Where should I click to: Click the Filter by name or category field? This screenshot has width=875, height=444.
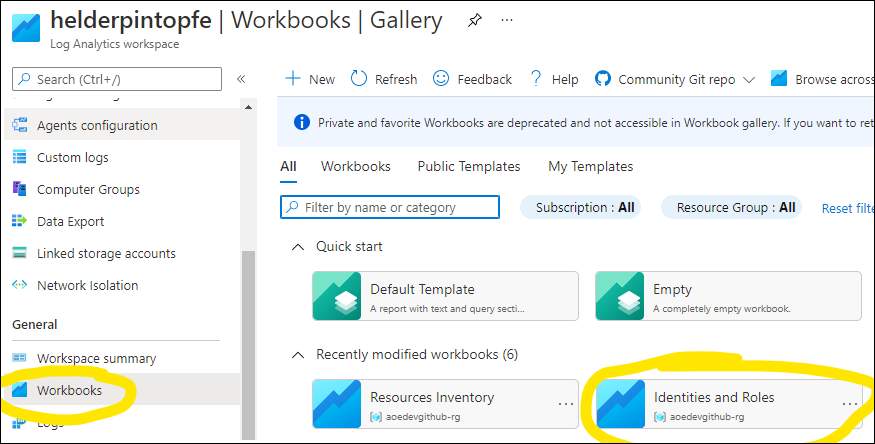click(390, 207)
